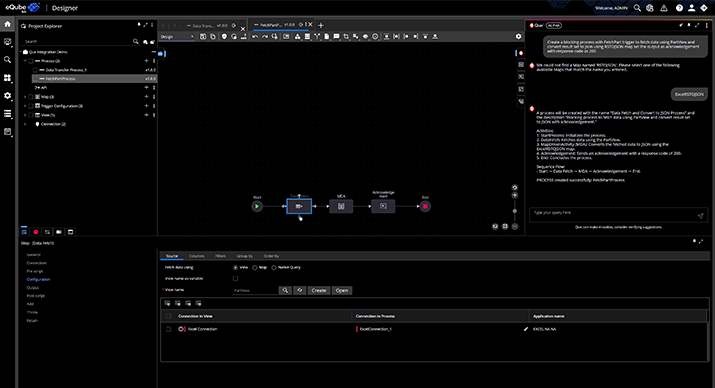This screenshot has width=715, height=388.
Task: Select the View radio button
Action: pos(235,268)
